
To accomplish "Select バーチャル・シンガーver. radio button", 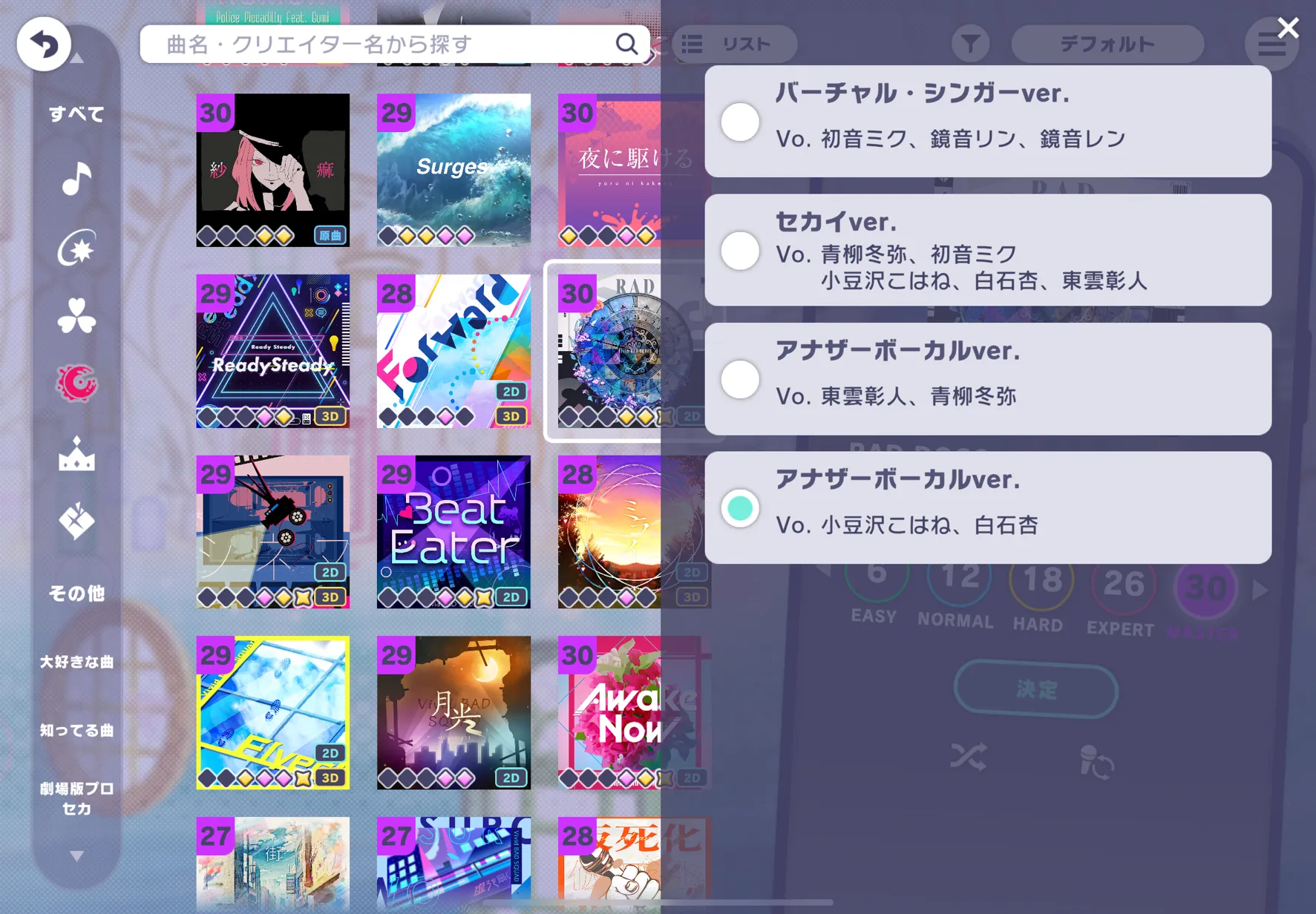I will pyautogui.click(x=740, y=122).
